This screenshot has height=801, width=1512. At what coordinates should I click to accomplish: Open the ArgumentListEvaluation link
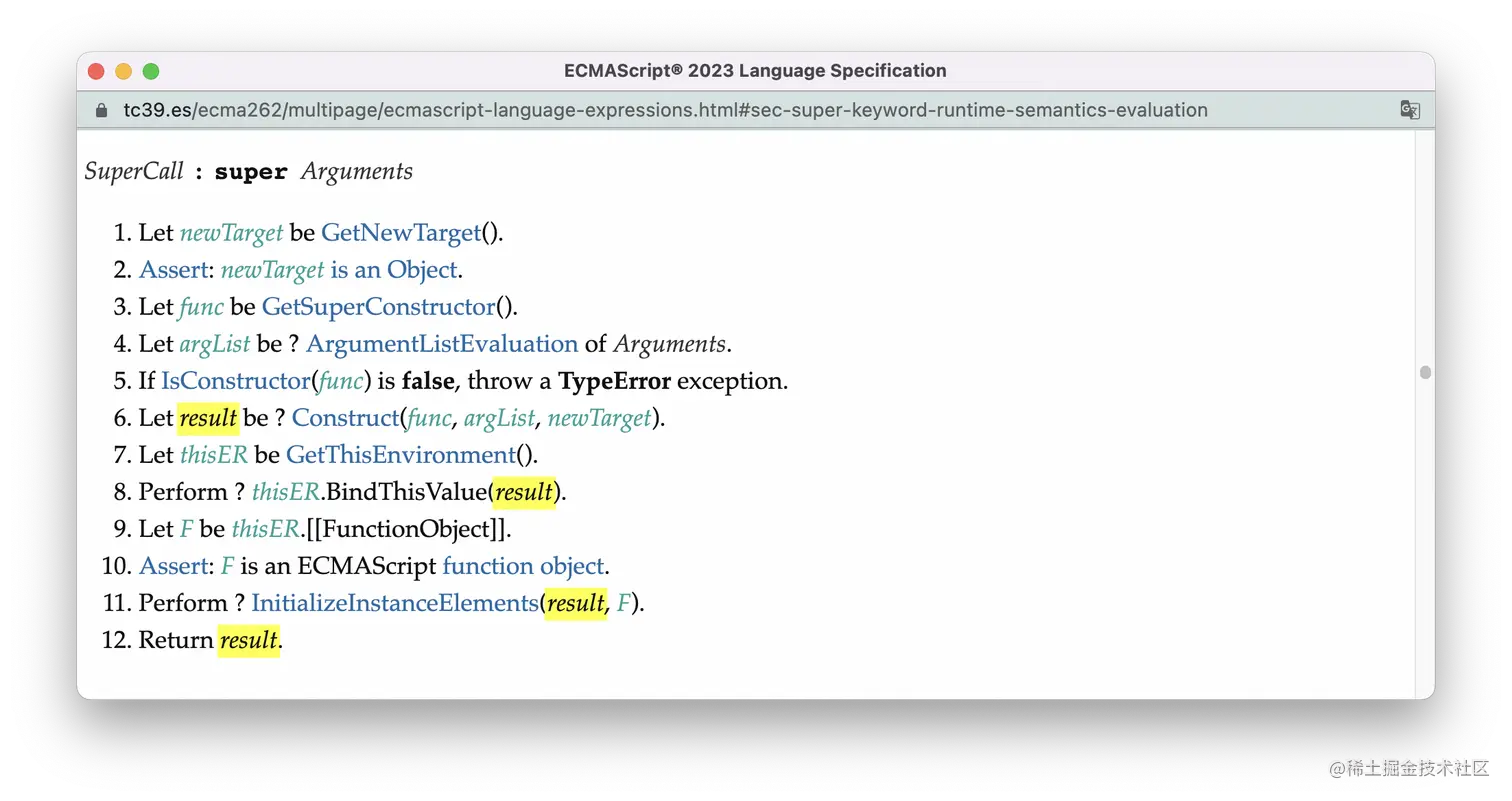coord(442,344)
